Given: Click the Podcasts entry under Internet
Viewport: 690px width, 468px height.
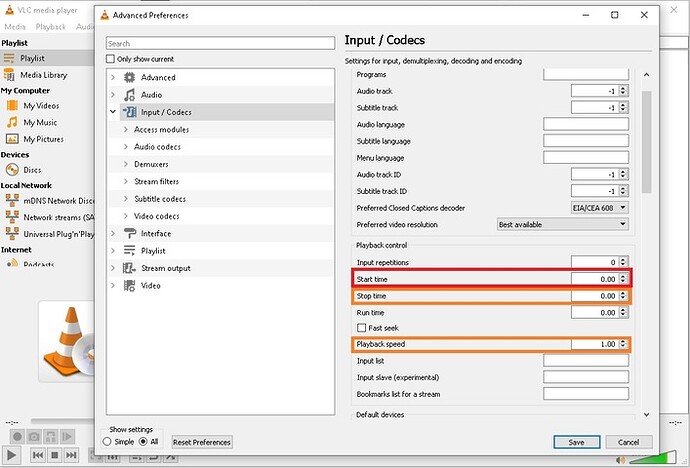Looking at the screenshot, I should pyautogui.click(x=39, y=264).
